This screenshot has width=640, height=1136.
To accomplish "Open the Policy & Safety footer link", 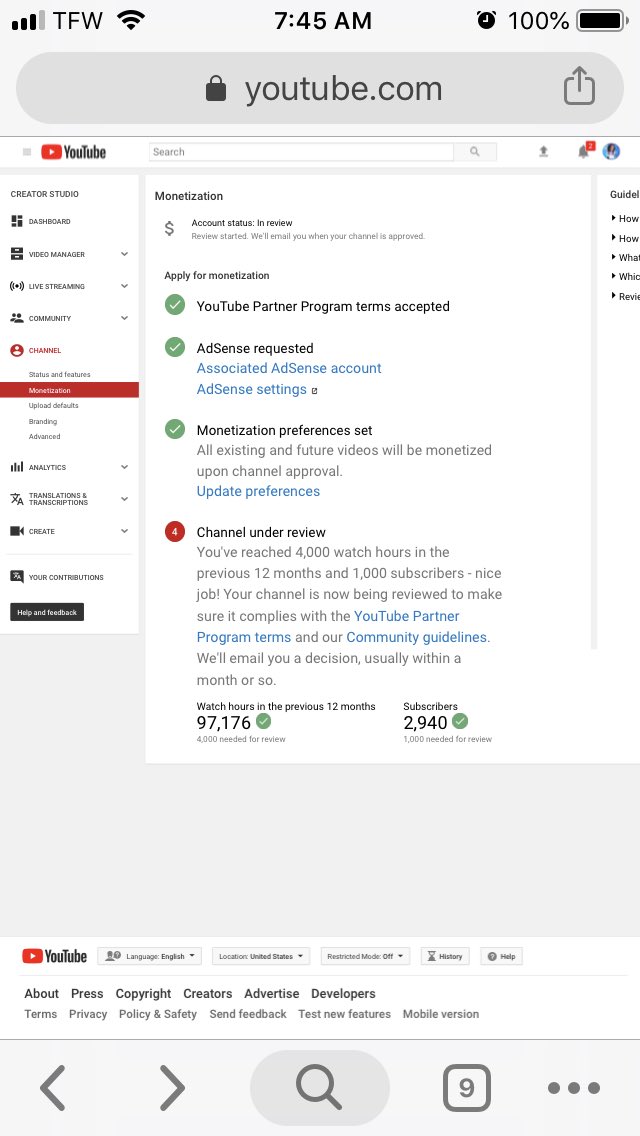I will pos(158,1014).
